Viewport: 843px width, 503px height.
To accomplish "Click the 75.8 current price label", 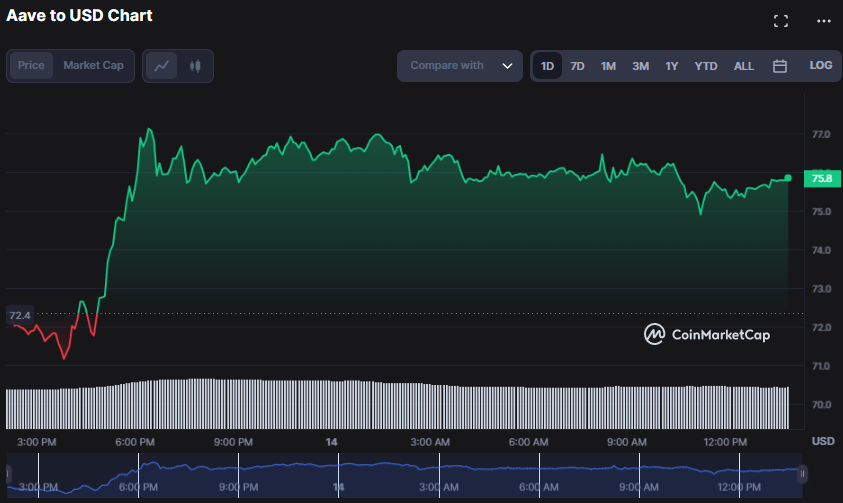I will coord(821,178).
